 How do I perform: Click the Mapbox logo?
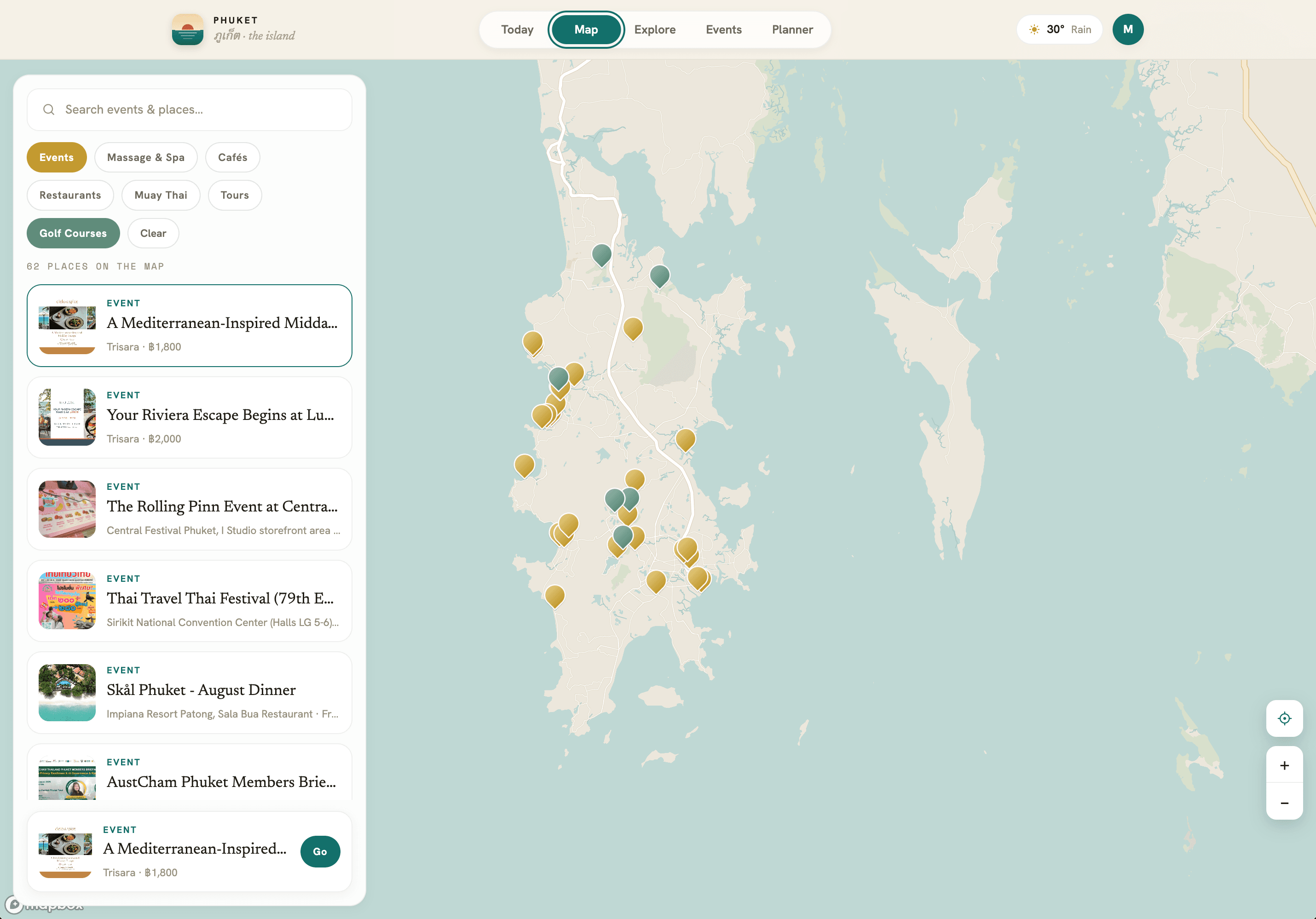click(x=45, y=905)
